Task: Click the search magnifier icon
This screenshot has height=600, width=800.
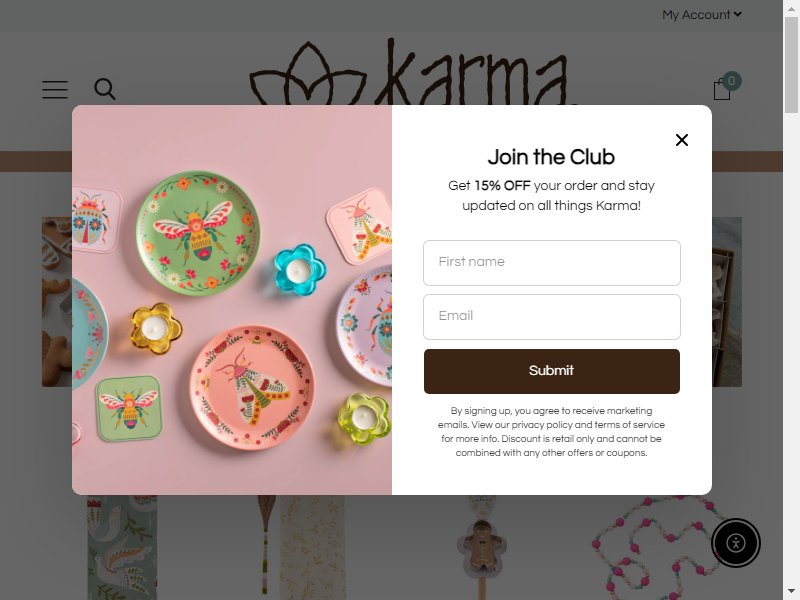Action: click(105, 89)
